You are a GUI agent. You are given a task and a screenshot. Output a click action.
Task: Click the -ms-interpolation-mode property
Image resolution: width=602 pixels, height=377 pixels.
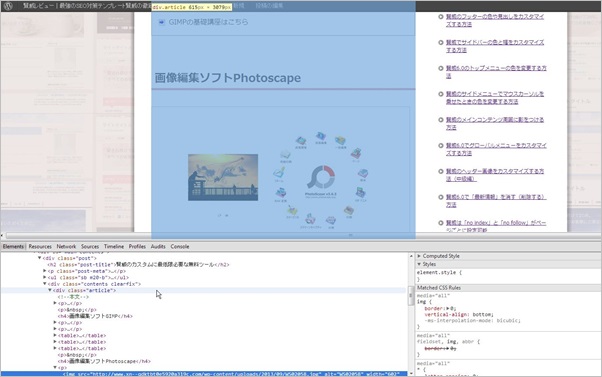(472, 321)
